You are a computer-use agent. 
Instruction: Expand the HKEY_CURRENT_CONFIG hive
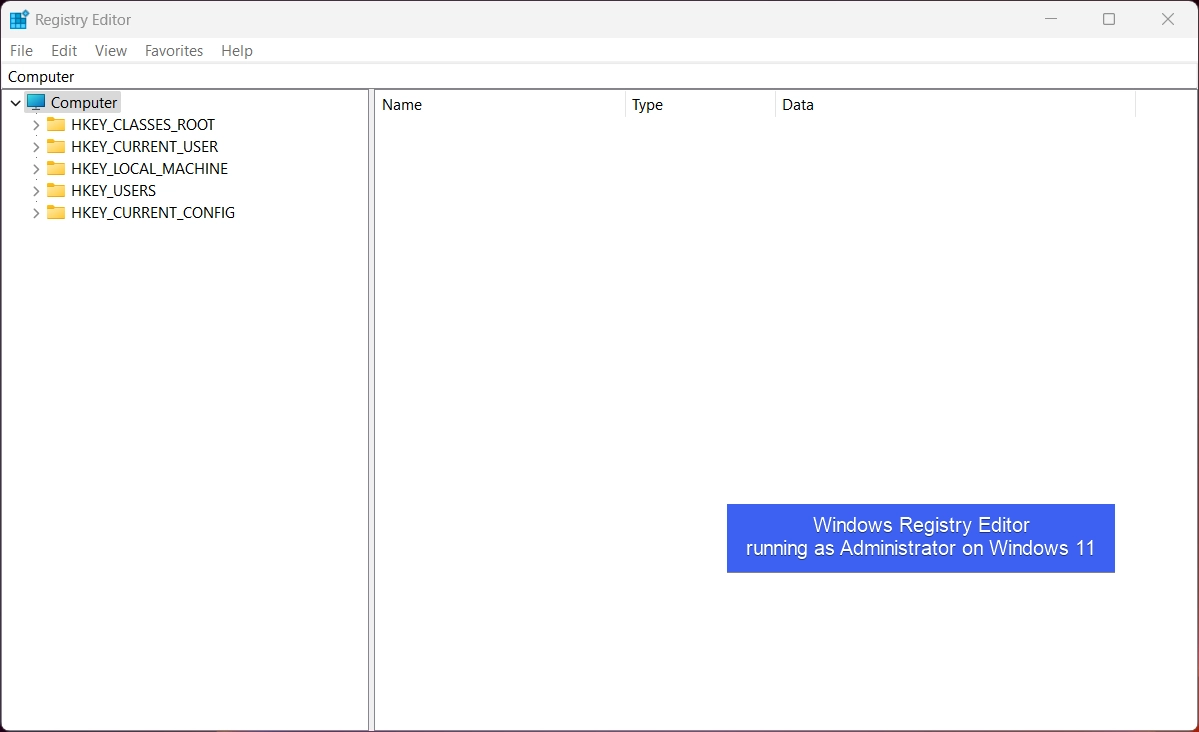point(36,213)
